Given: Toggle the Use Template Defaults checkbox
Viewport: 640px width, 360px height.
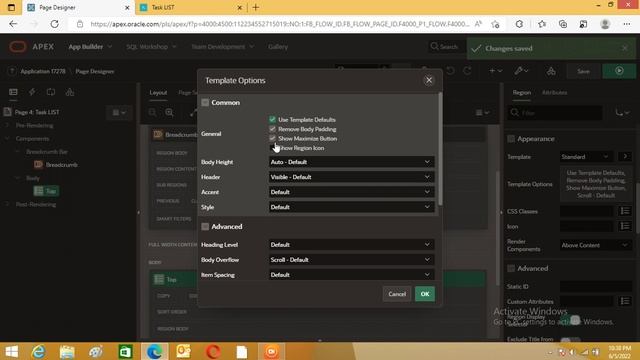Looking at the screenshot, I should pos(272,120).
